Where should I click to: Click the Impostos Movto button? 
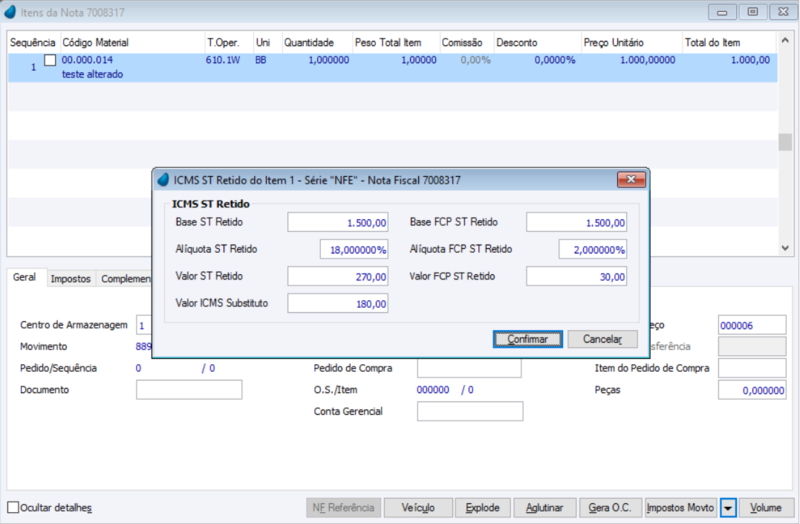681,508
